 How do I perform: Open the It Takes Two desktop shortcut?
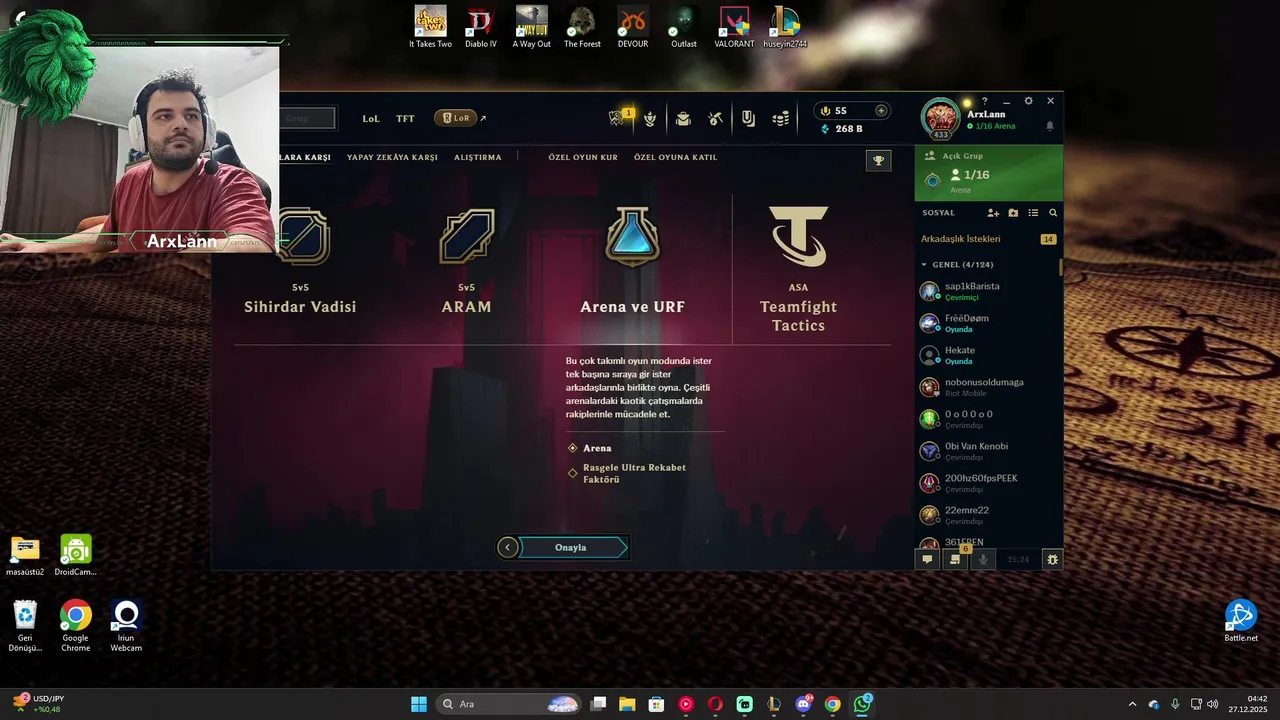point(430,27)
